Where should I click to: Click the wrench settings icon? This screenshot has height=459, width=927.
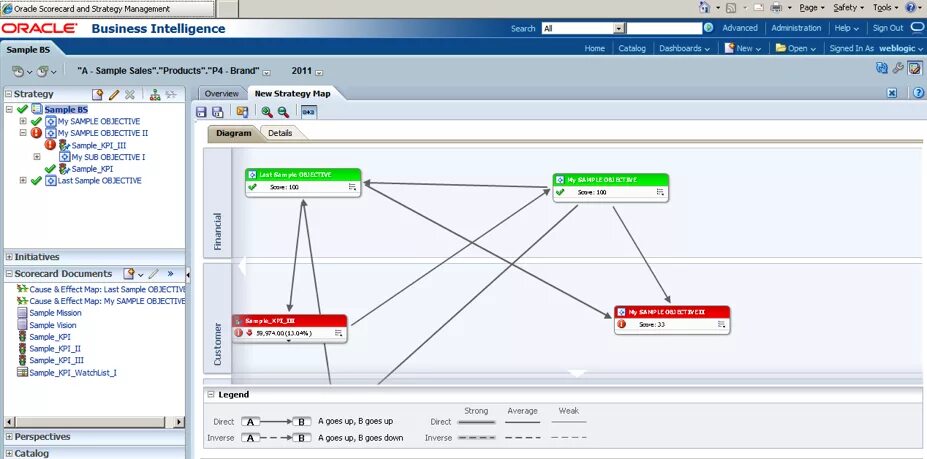[898, 69]
